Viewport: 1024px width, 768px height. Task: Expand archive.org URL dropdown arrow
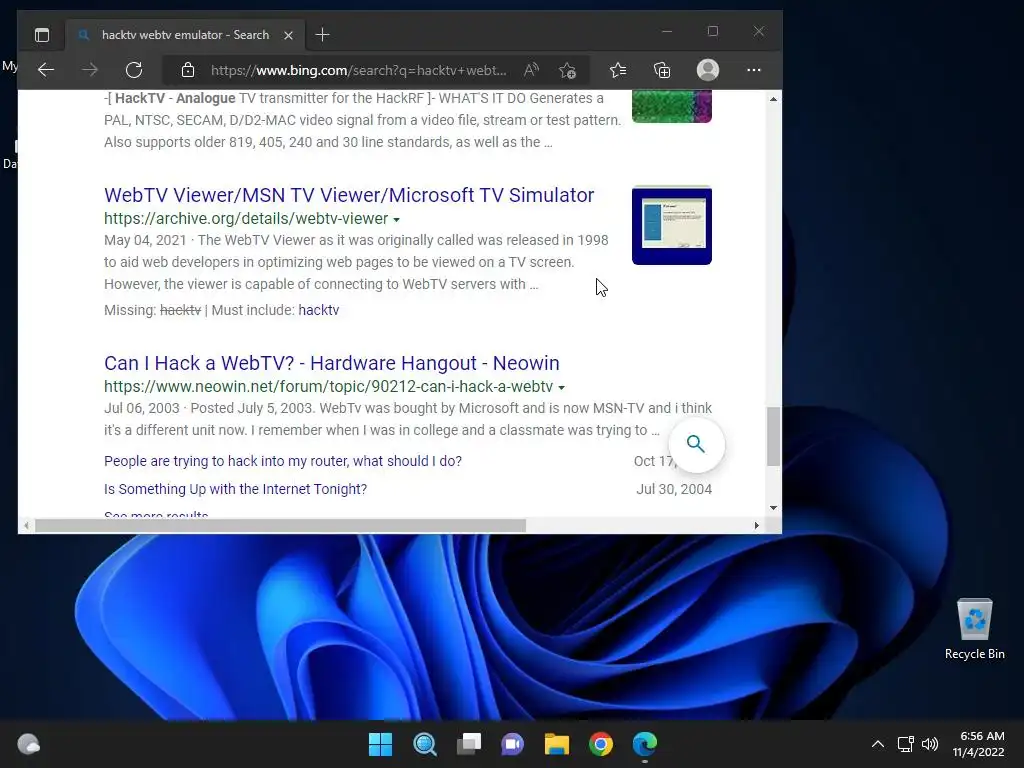pyautogui.click(x=396, y=219)
